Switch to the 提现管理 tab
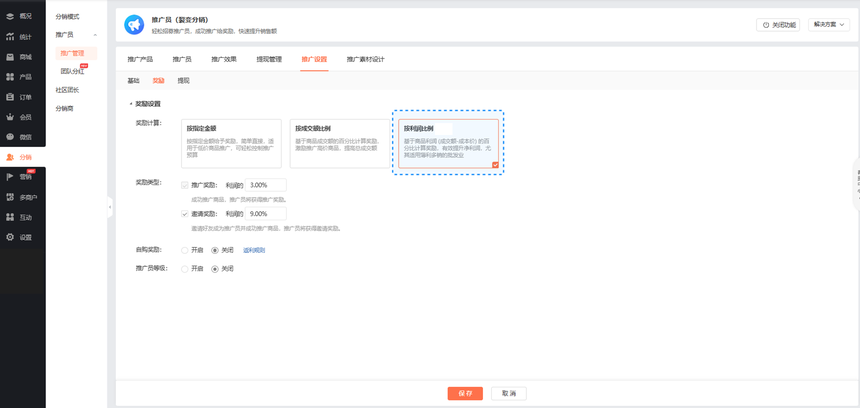The image size is (860, 408). 269,59
